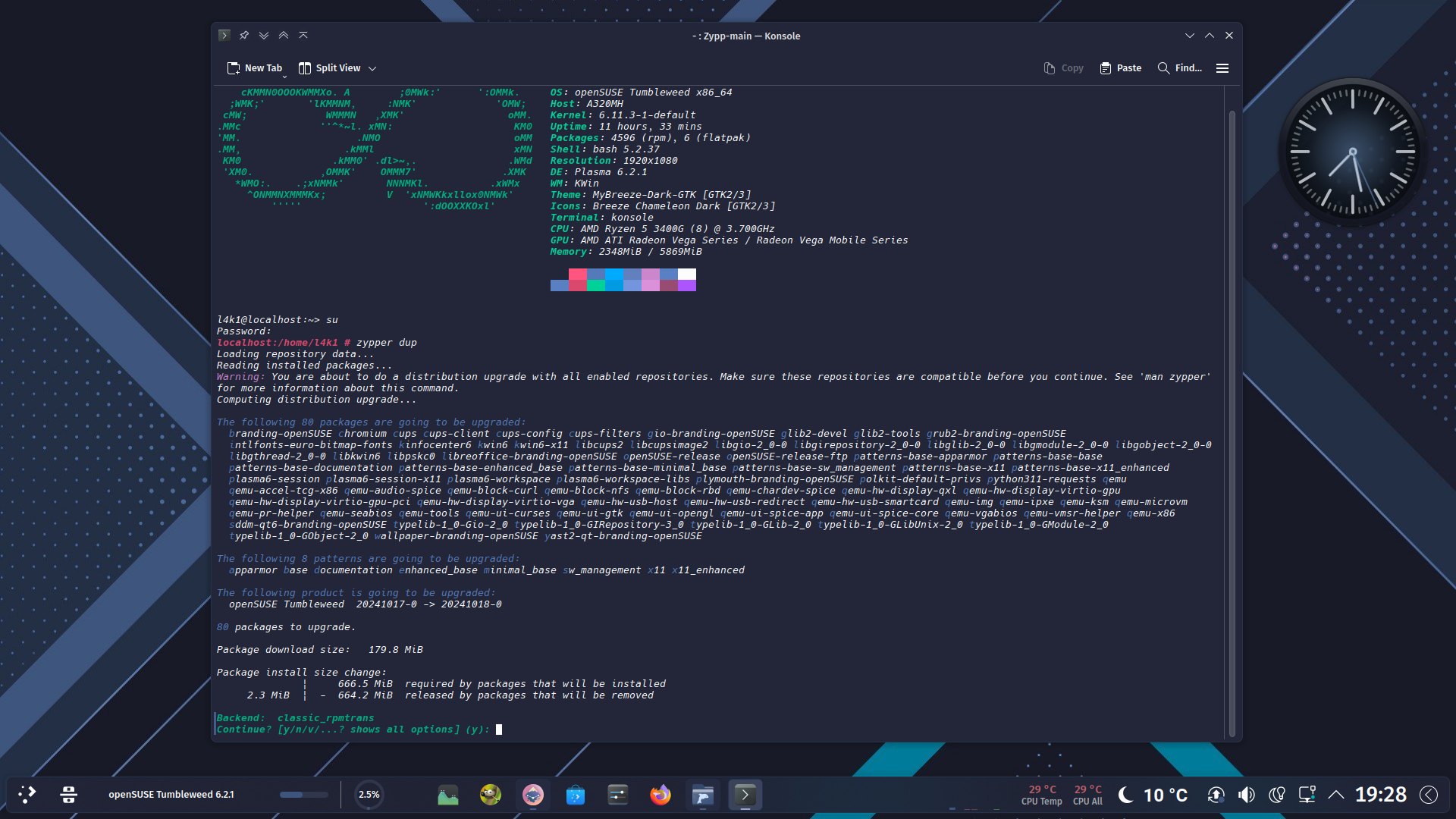Switch to Konsole in taskbar
Screen dimensions: 1456x819
pyautogui.click(x=745, y=795)
